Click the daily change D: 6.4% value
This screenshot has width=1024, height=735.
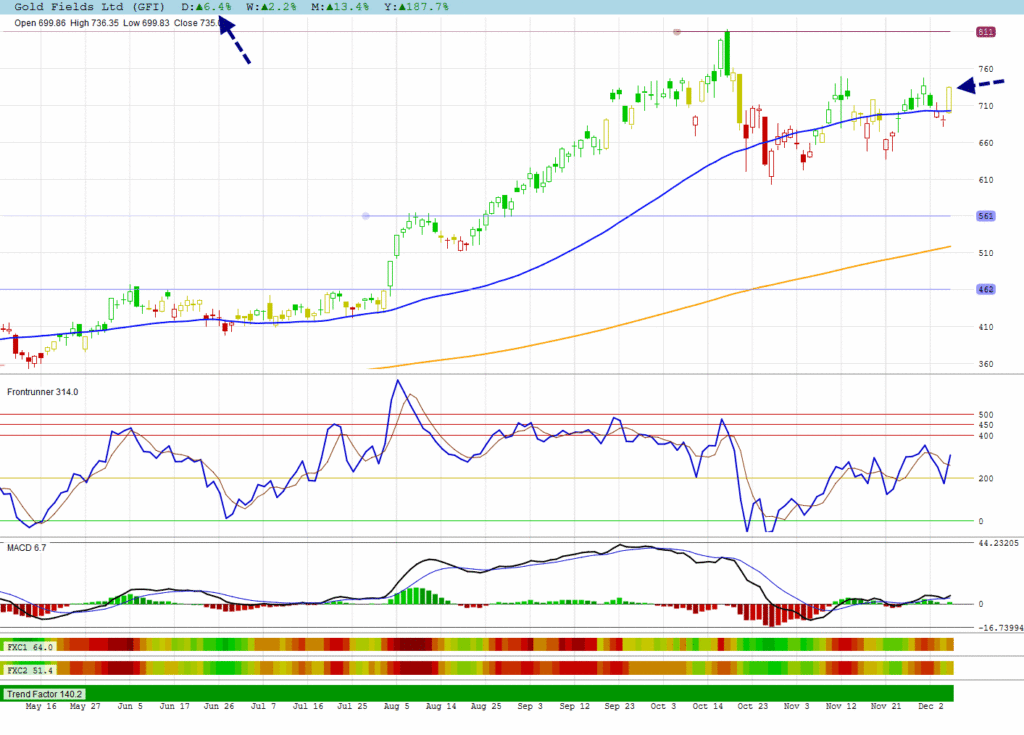(x=206, y=7)
